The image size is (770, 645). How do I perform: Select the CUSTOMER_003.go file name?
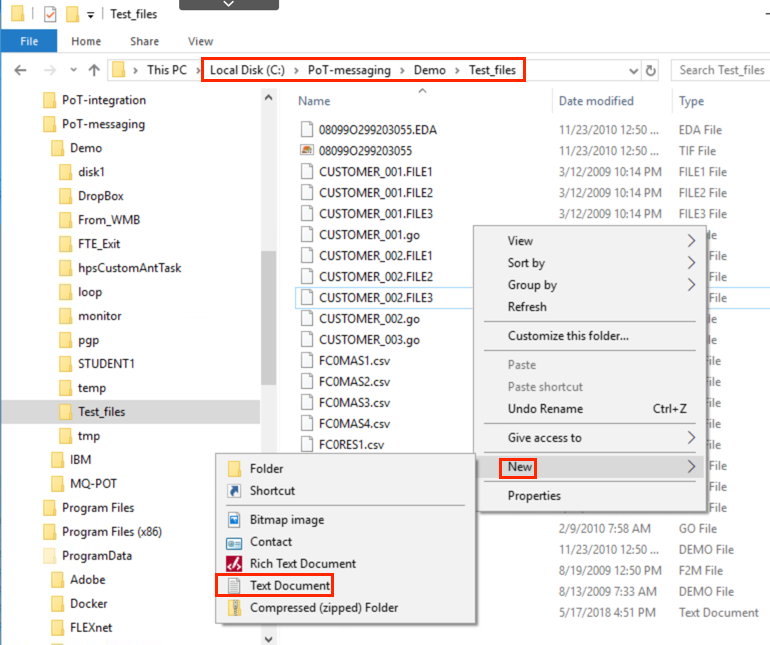click(369, 340)
